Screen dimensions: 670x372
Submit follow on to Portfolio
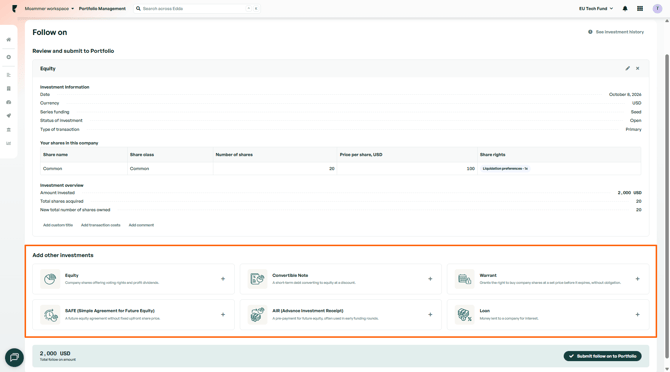tap(602, 356)
